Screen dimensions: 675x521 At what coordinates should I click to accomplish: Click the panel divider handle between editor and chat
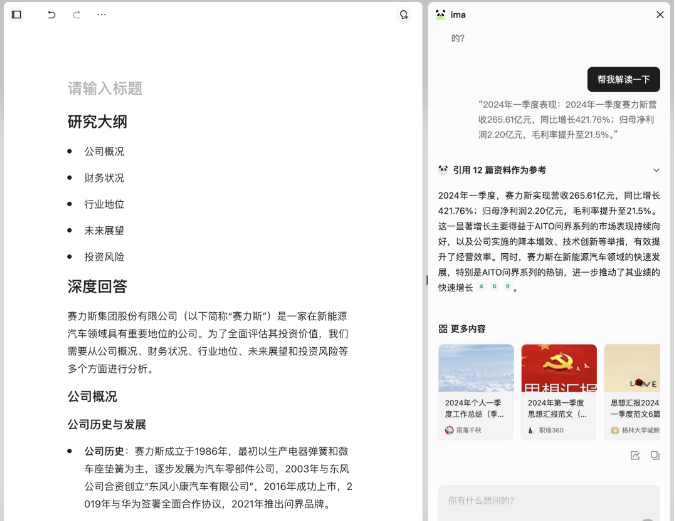pos(427,280)
